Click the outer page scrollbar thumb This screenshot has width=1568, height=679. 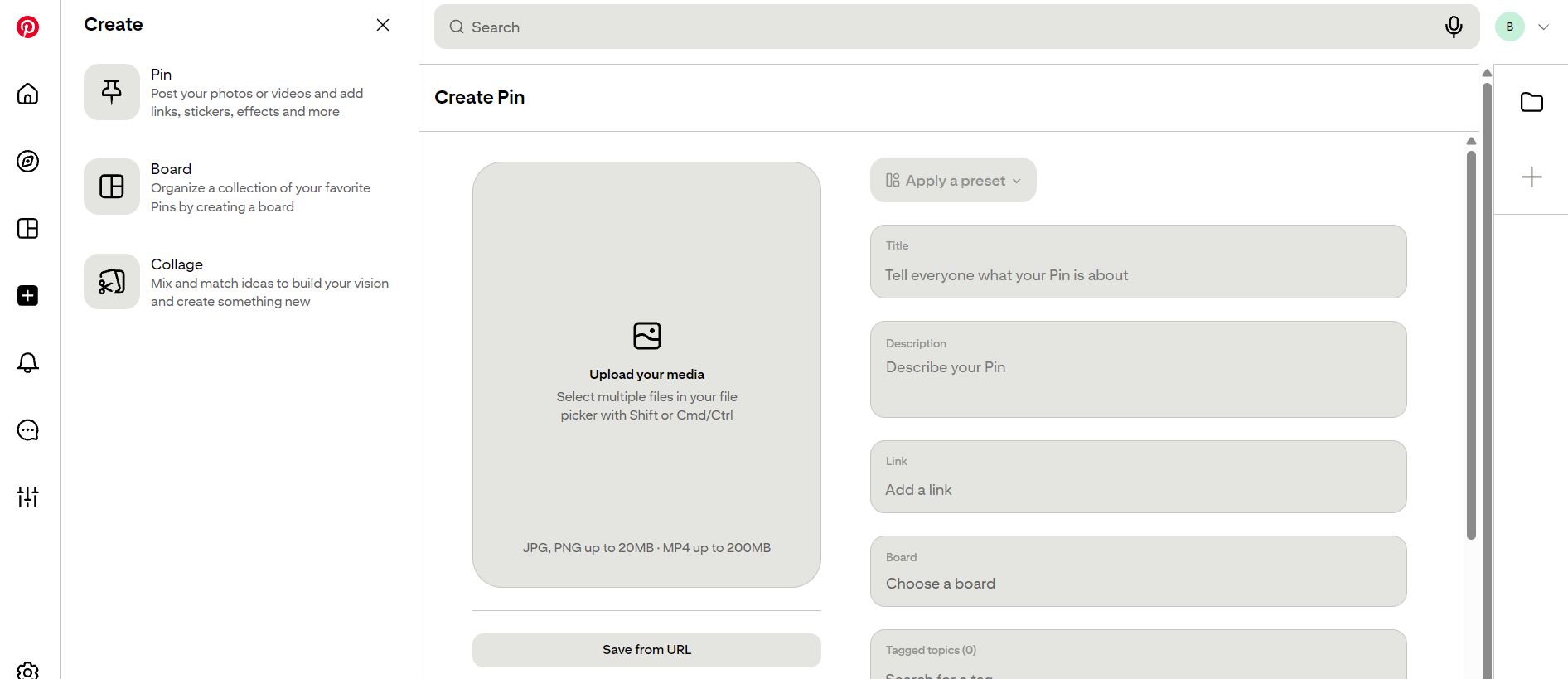(x=1487, y=381)
